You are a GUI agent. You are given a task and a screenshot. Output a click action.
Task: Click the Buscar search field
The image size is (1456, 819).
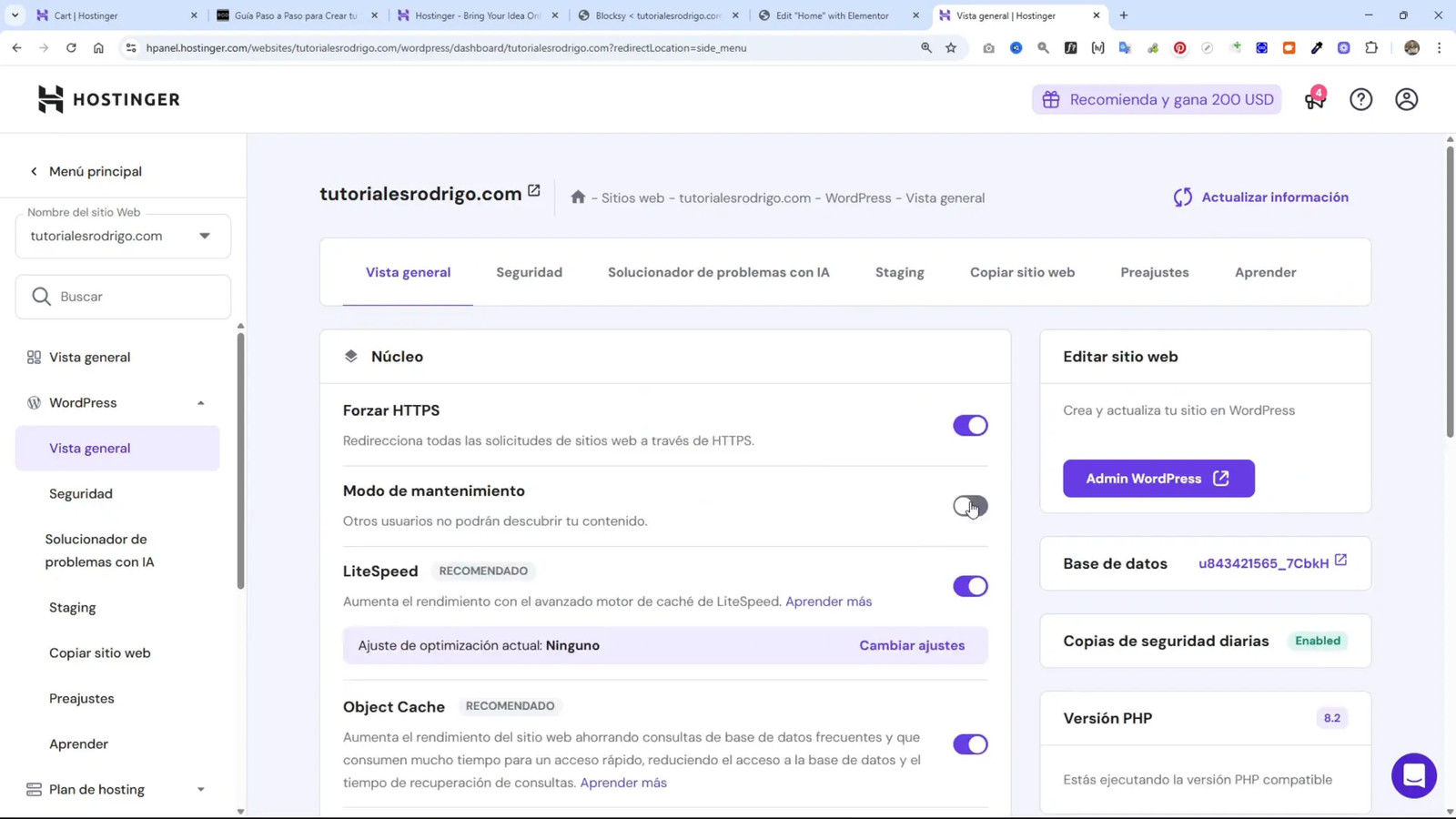click(123, 296)
